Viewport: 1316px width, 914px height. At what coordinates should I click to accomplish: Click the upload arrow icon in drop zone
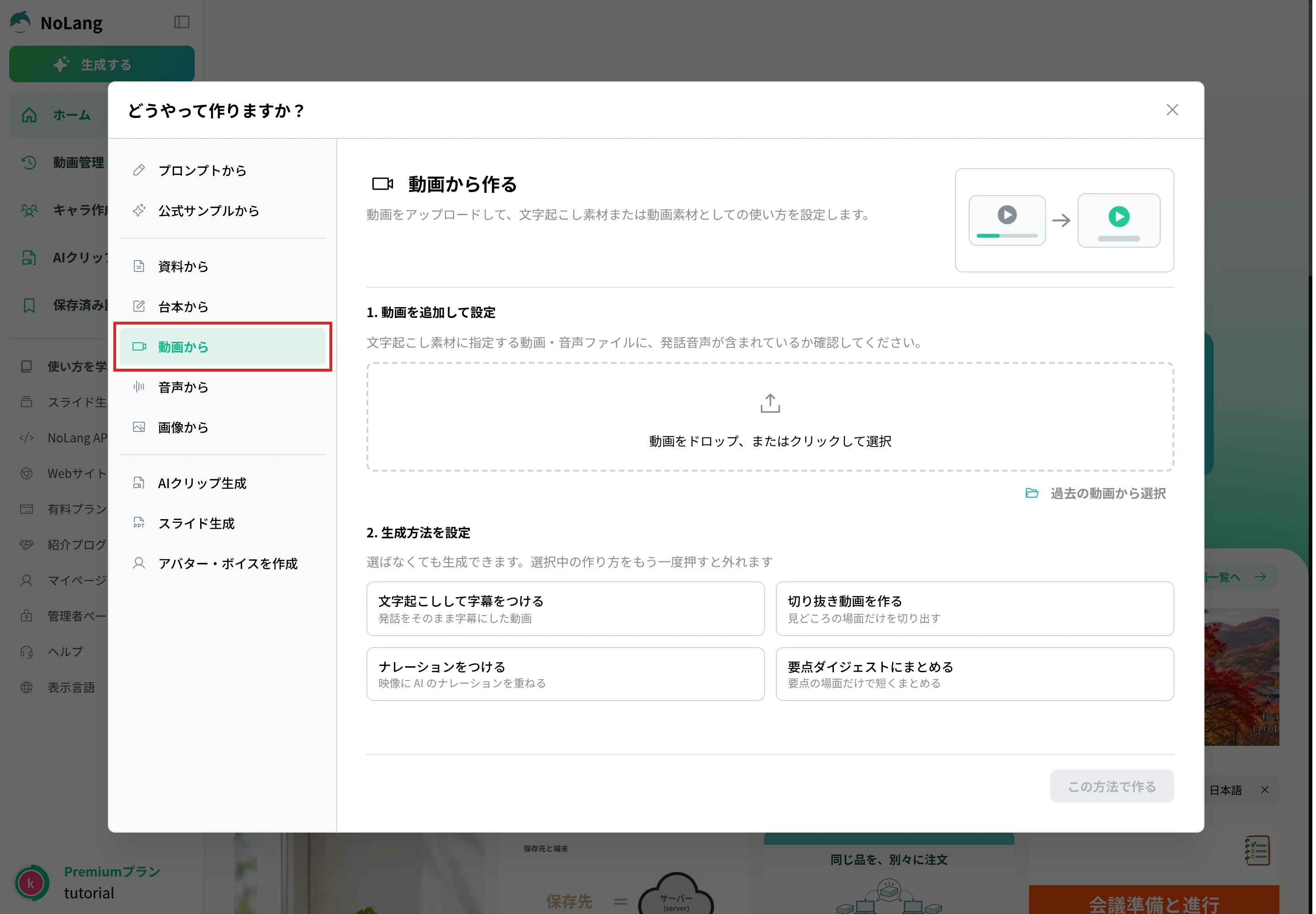coord(769,403)
